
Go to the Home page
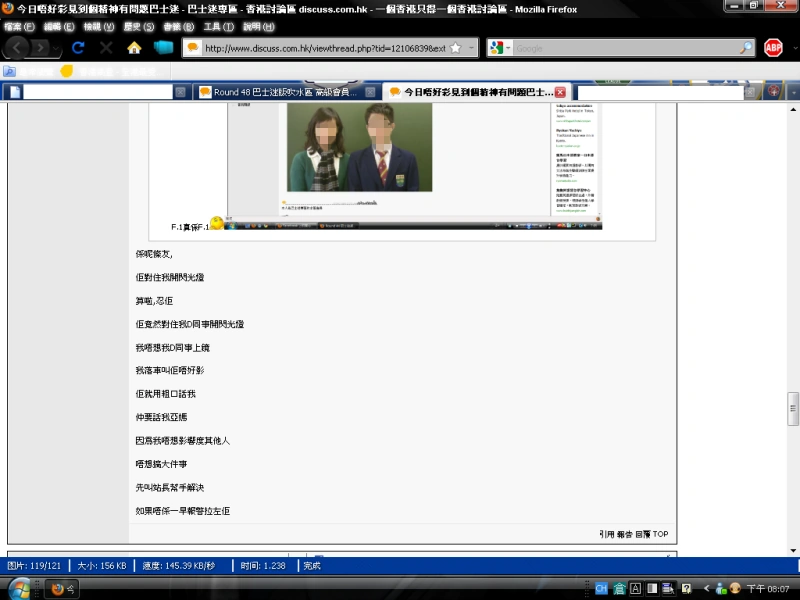click(x=134, y=48)
